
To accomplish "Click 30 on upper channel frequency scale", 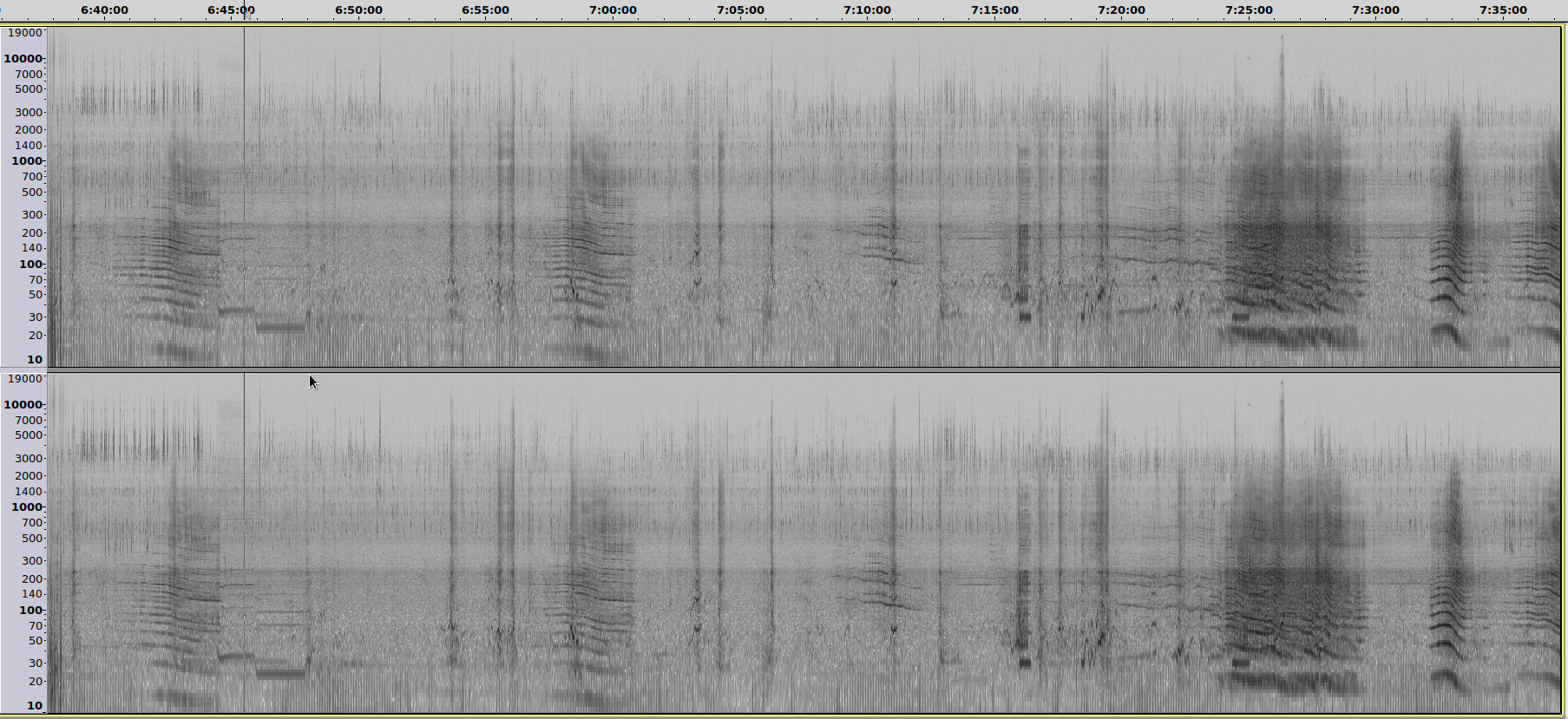I will point(35,317).
